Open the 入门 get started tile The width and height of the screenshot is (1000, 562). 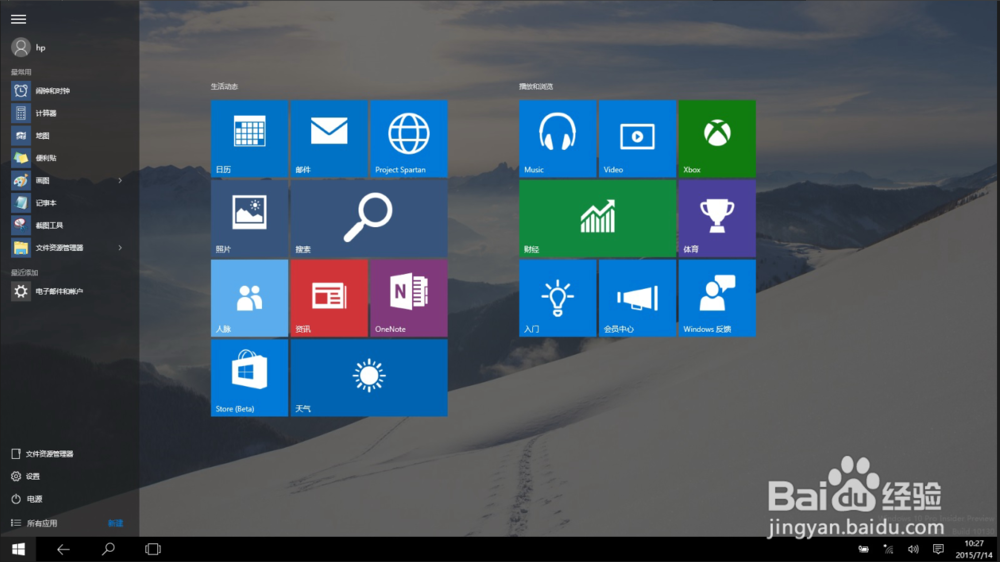tap(557, 298)
